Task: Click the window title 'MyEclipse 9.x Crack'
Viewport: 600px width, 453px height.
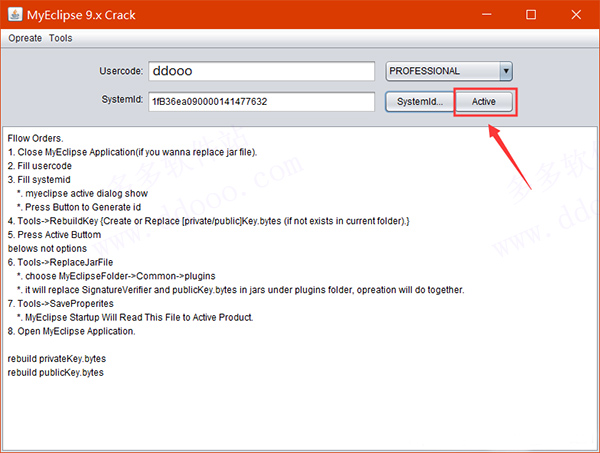Action: pos(81,15)
